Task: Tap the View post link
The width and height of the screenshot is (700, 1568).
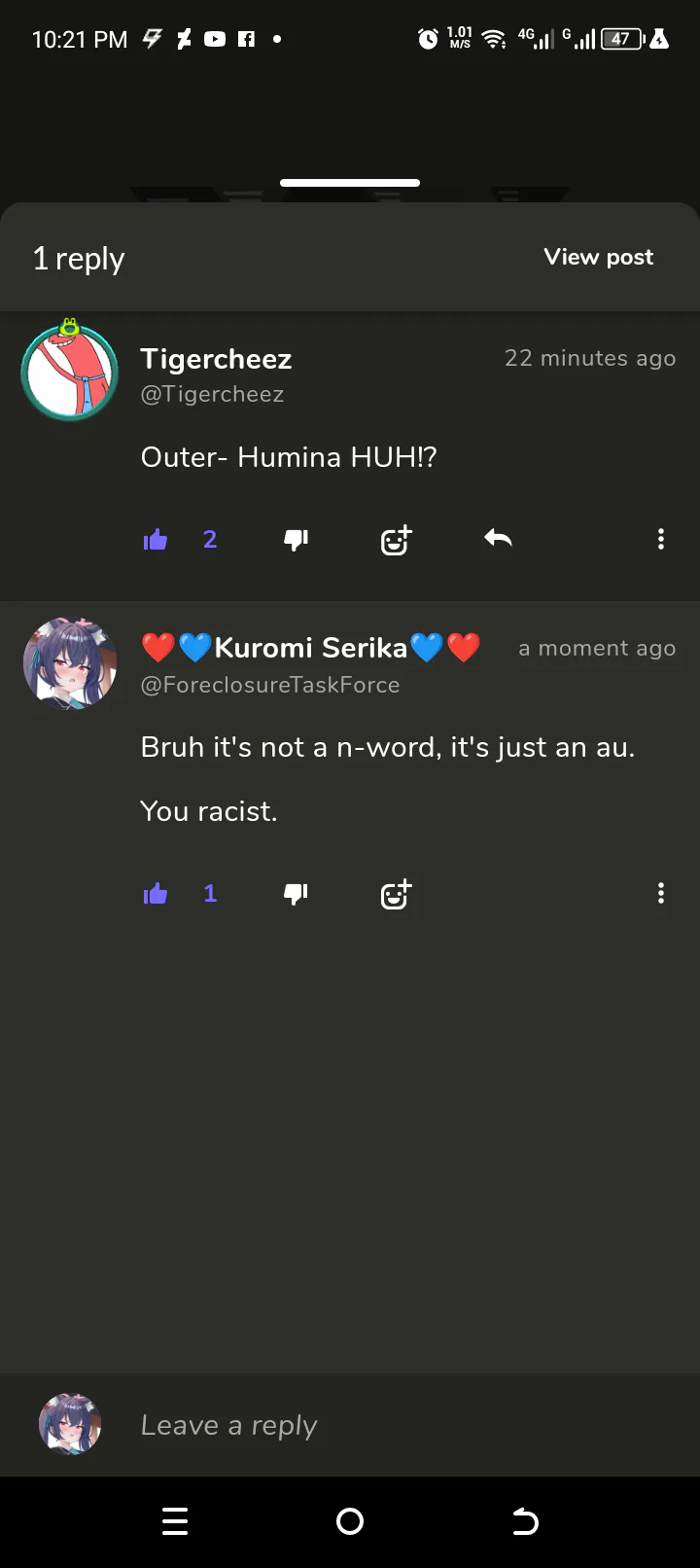Action: point(599,258)
